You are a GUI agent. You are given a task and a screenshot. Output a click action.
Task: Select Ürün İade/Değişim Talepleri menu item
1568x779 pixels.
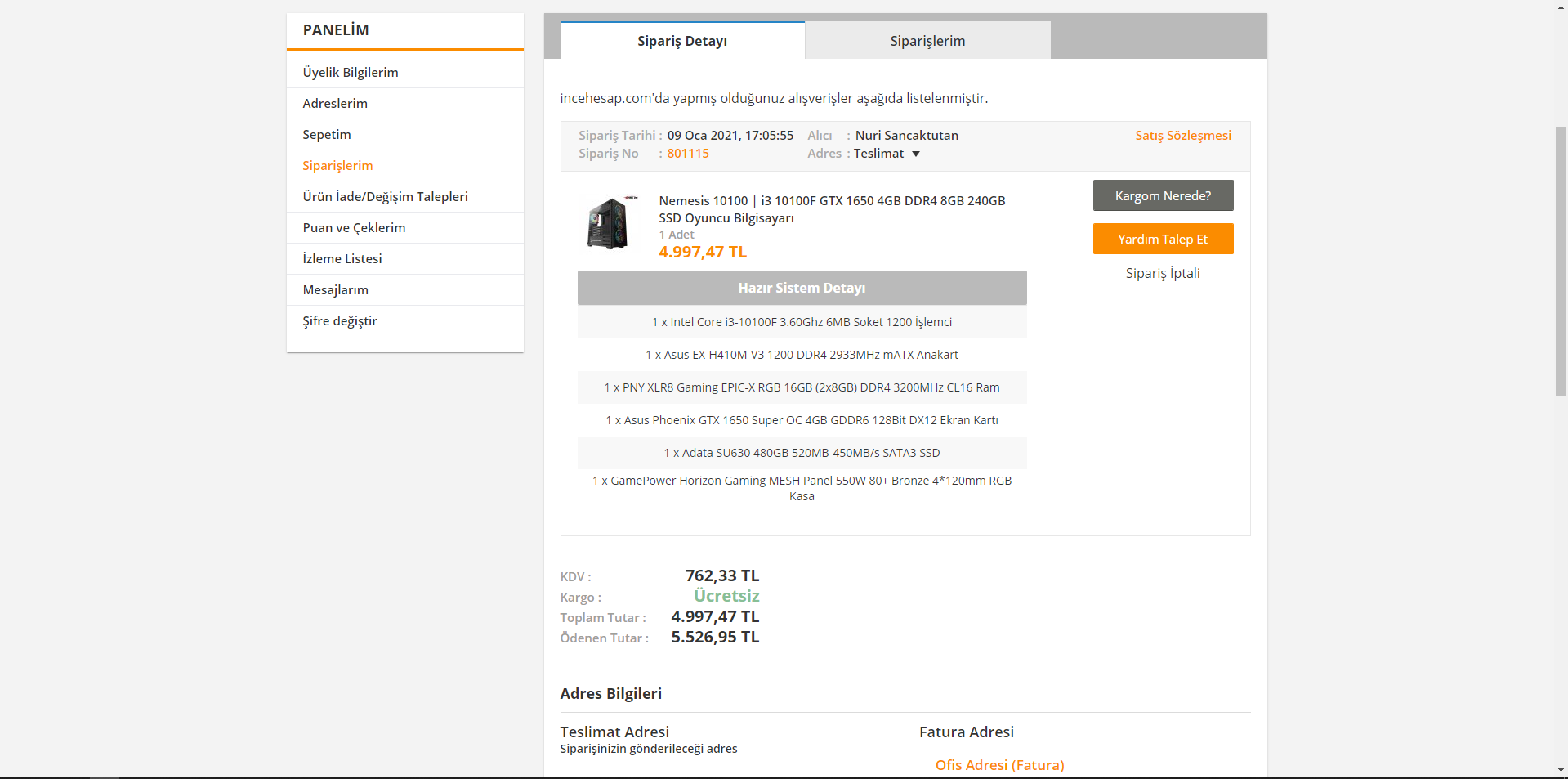385,197
